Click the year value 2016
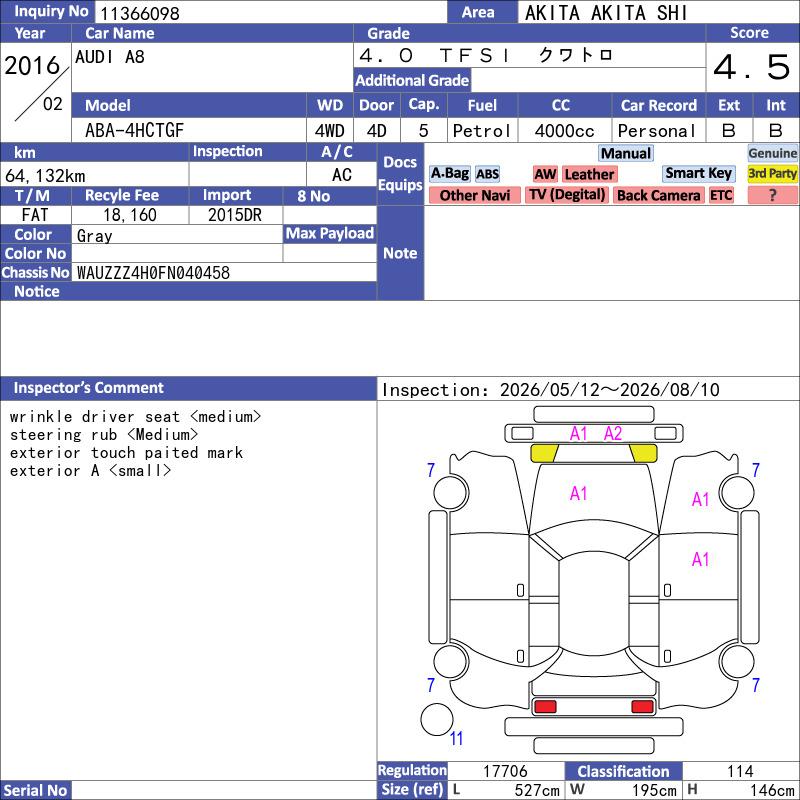Screen dimensions: 800x800 pyautogui.click(x=32, y=66)
